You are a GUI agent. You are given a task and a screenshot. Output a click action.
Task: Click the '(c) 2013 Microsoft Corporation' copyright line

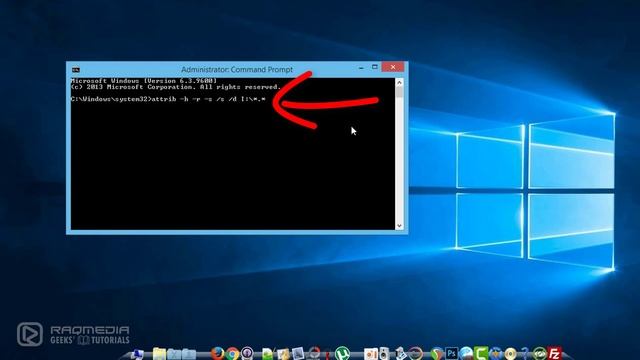[176, 87]
